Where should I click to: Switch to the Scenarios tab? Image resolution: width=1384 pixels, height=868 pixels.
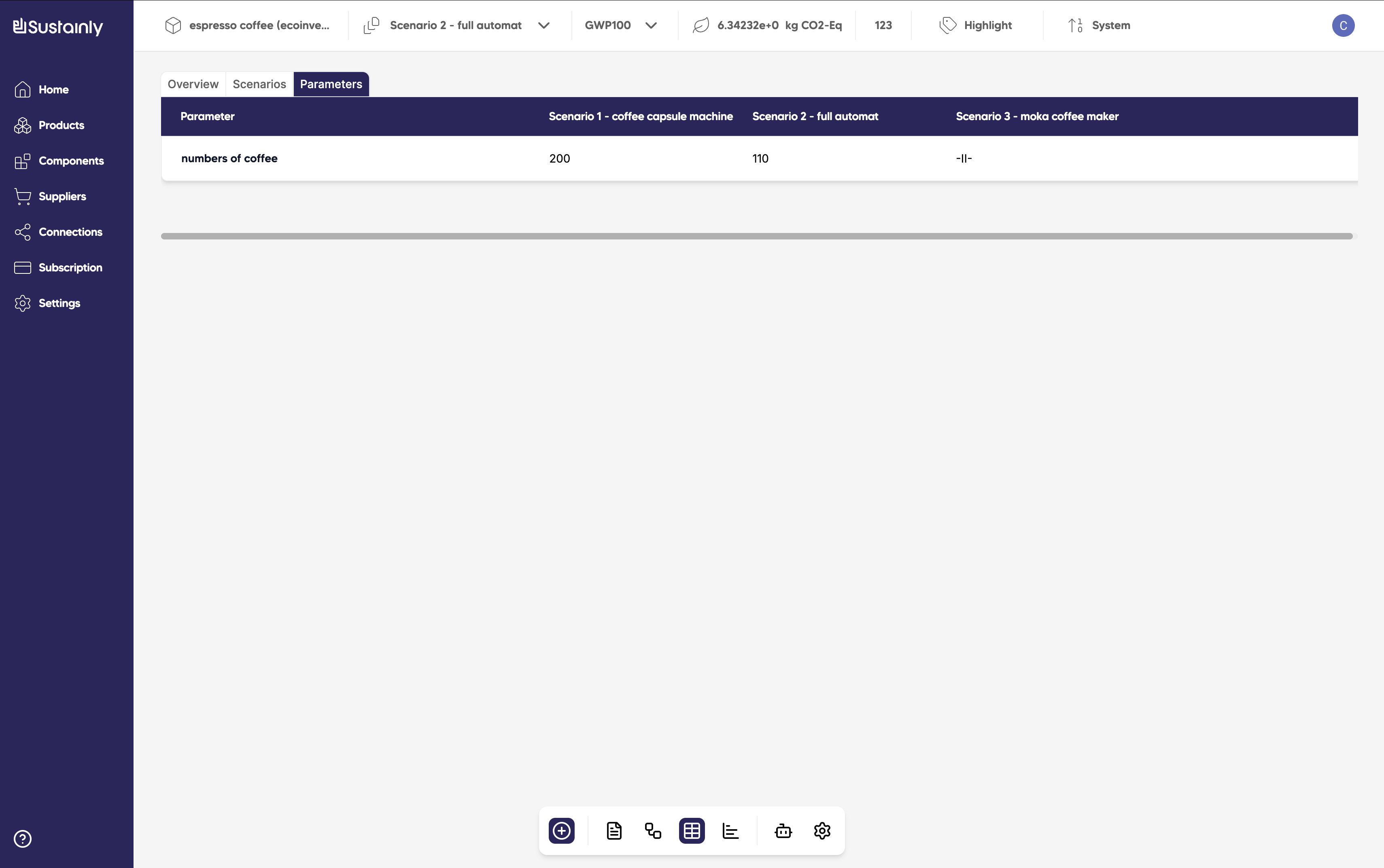coord(259,85)
